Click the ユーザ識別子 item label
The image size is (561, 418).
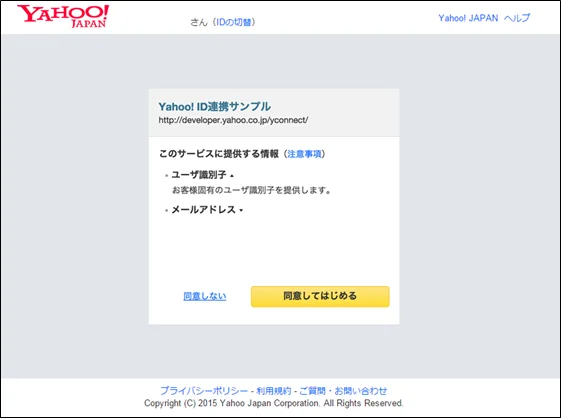tap(199, 175)
